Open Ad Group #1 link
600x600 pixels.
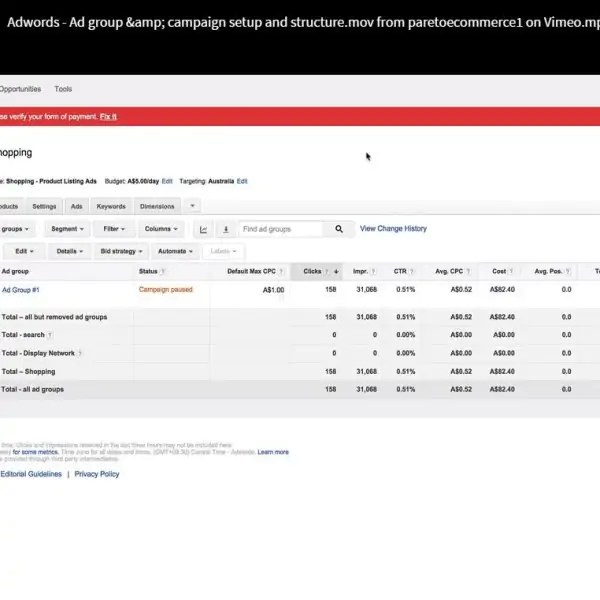click(21, 290)
